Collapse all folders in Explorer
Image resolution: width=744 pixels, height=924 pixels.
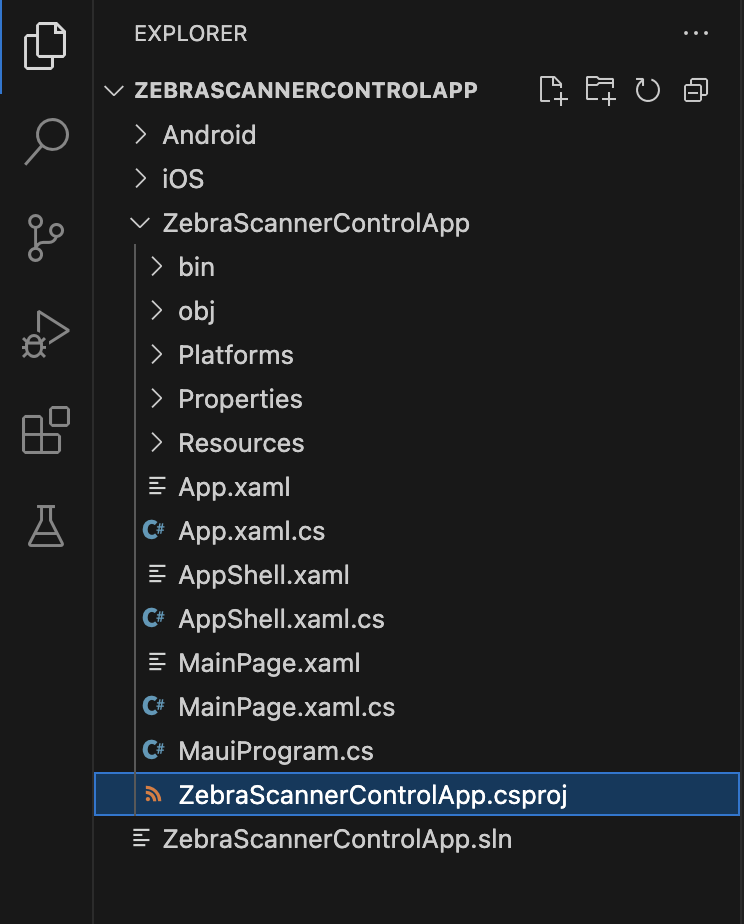point(695,90)
